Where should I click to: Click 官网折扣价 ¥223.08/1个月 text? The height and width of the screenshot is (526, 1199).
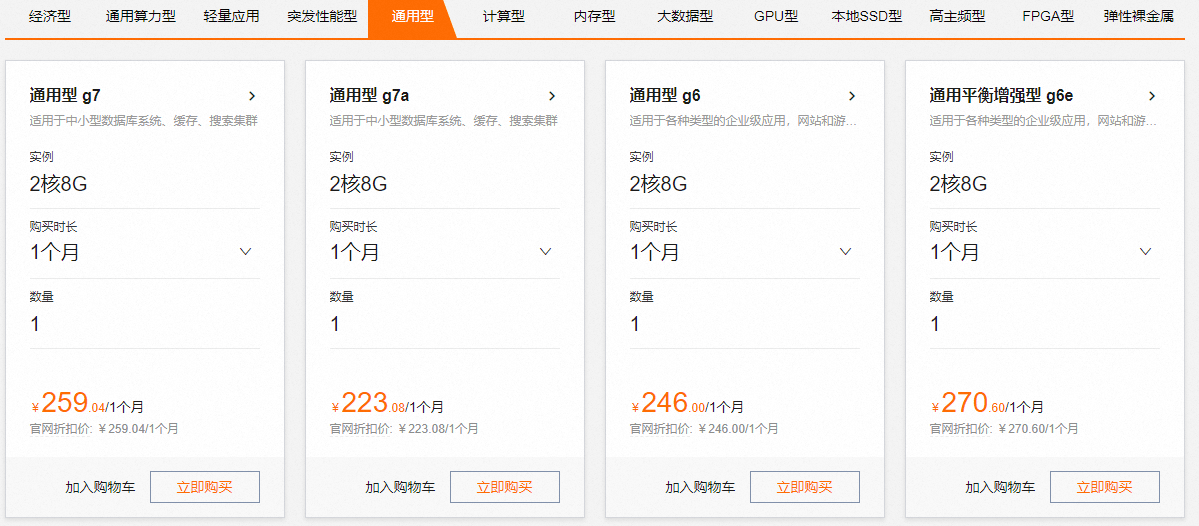coord(405,429)
